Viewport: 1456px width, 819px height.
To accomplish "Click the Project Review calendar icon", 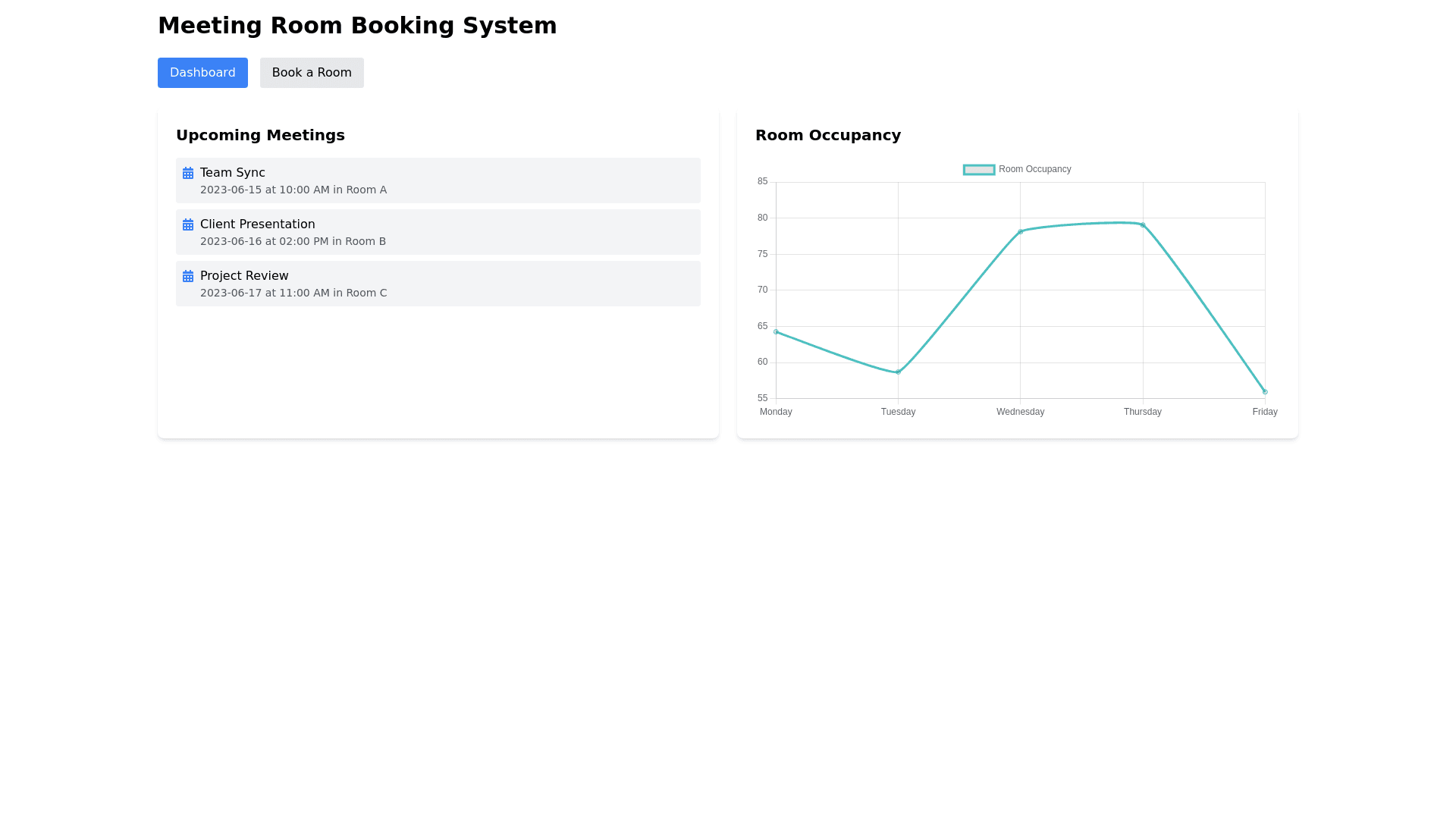I will click(x=188, y=276).
